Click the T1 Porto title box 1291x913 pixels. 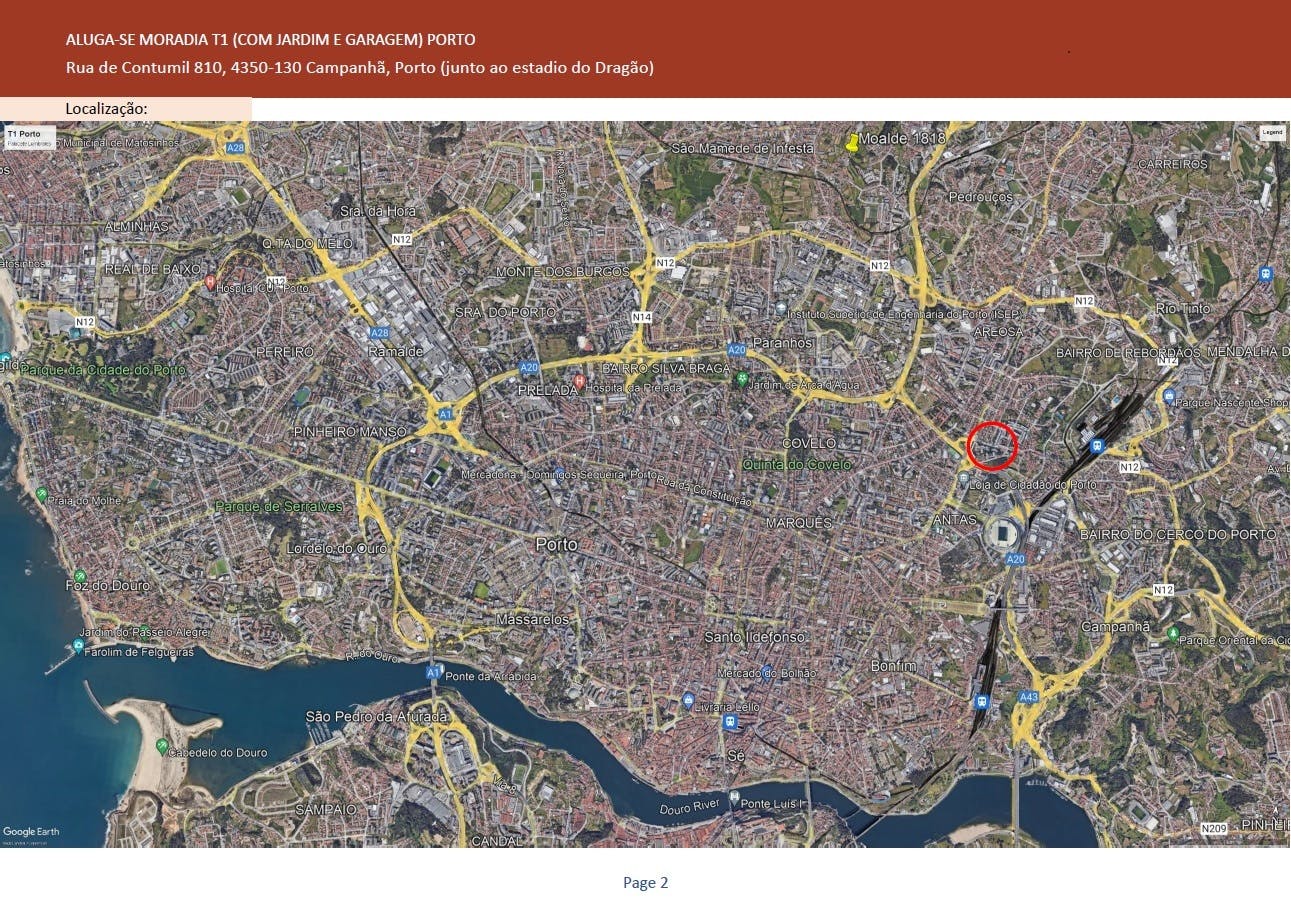pos(28,137)
